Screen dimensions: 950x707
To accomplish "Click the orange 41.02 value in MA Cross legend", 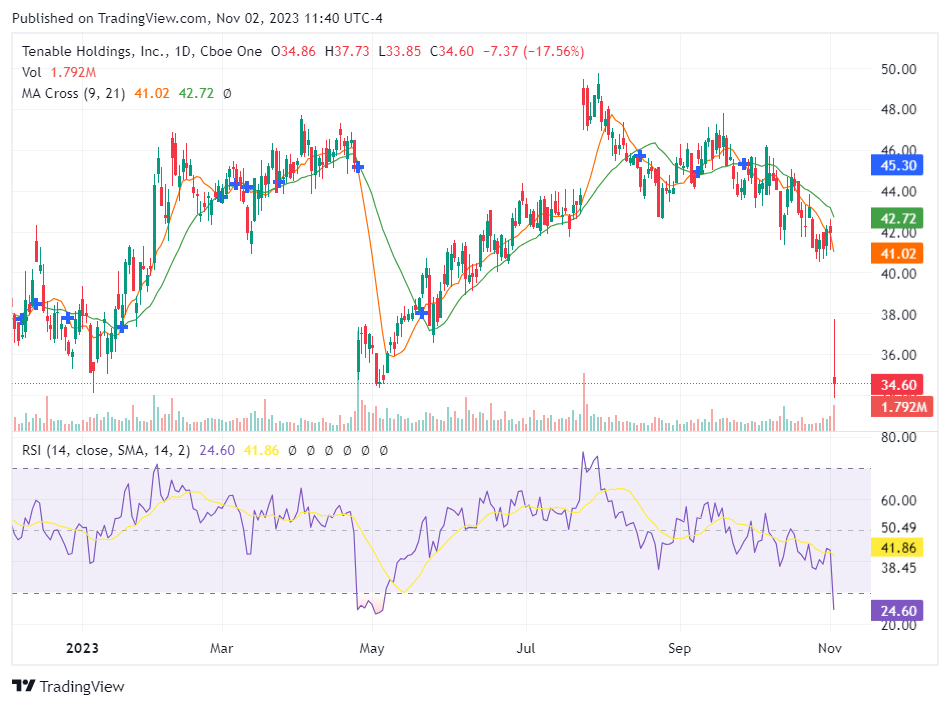I will [152, 93].
